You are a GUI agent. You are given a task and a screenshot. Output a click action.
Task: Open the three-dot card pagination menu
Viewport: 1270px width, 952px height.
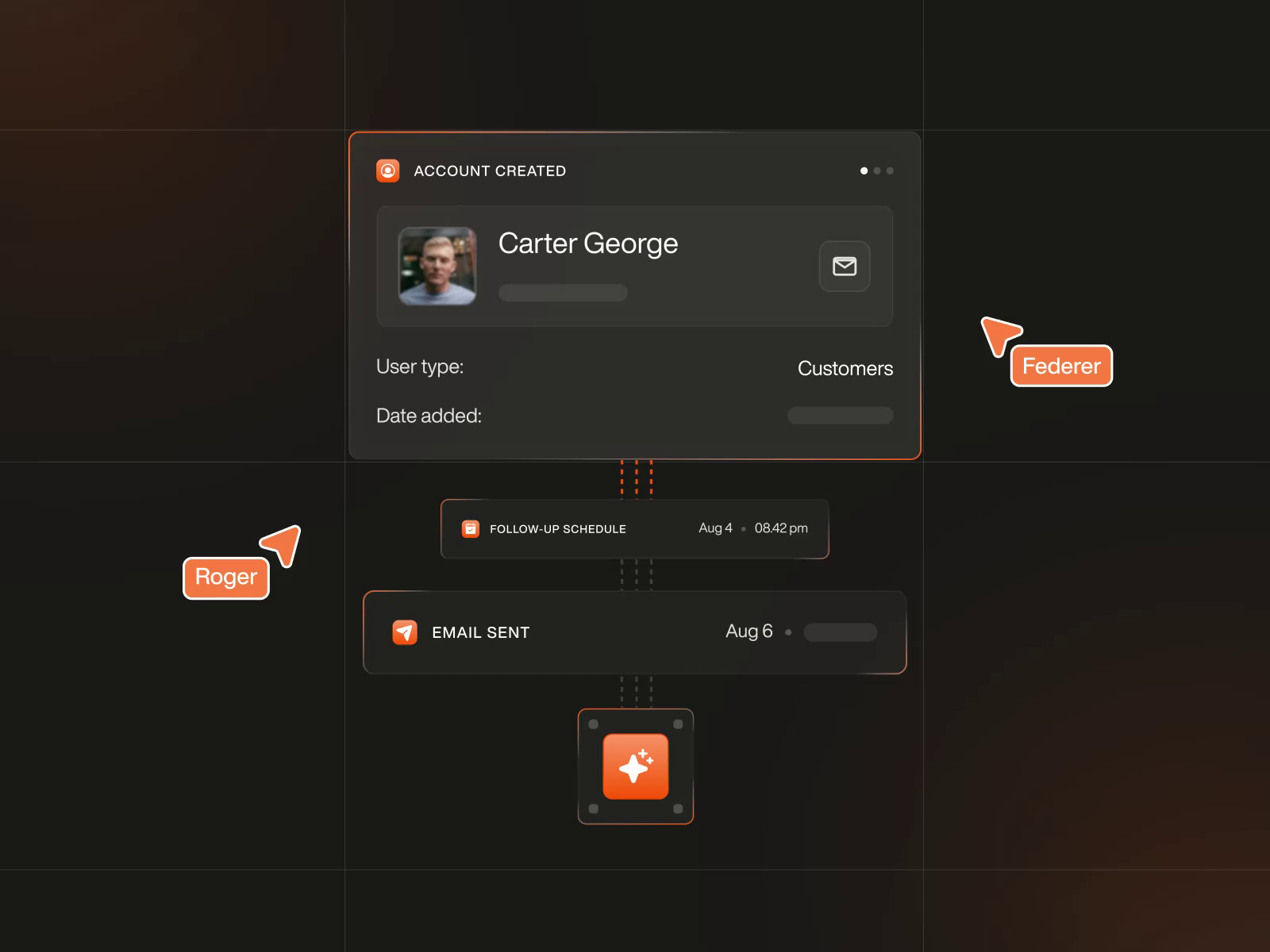(x=877, y=171)
